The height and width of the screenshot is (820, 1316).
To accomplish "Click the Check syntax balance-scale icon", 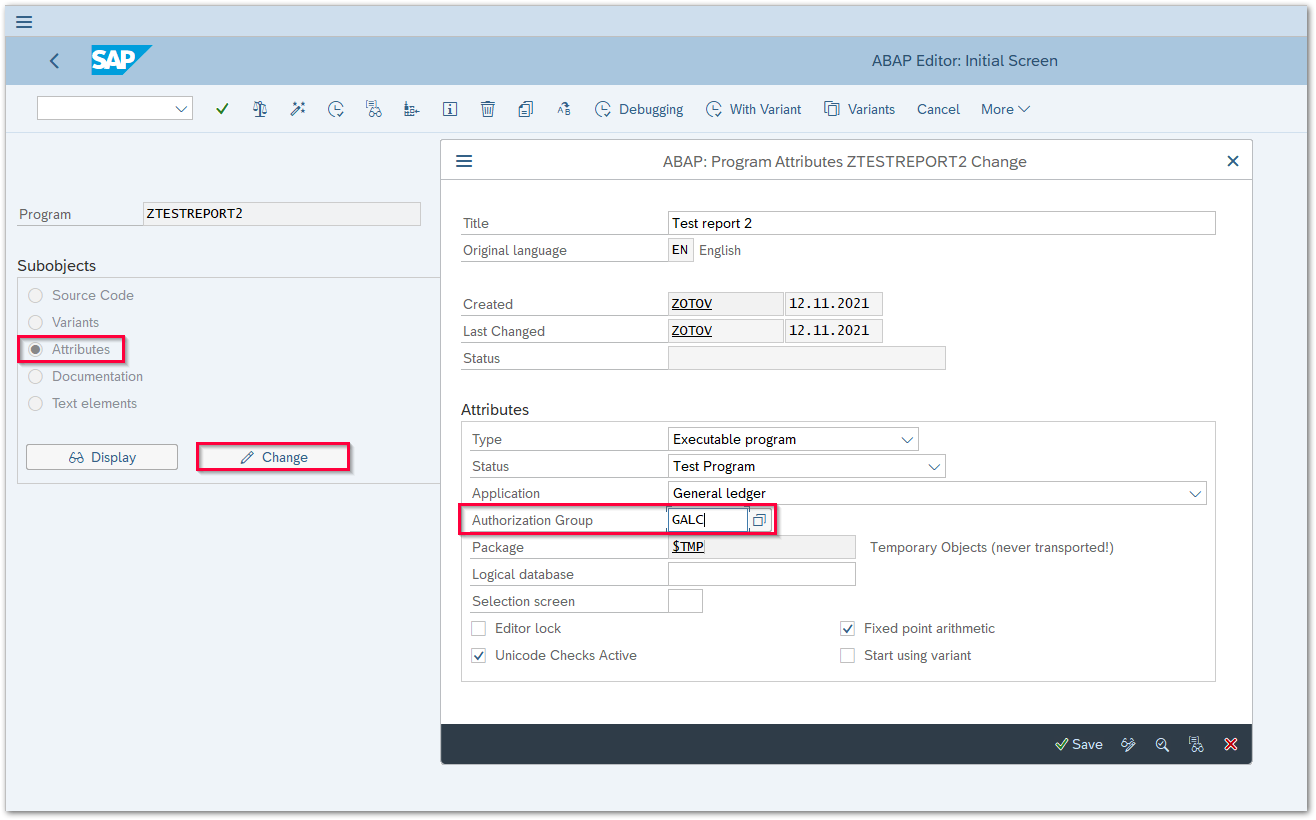I will (260, 109).
